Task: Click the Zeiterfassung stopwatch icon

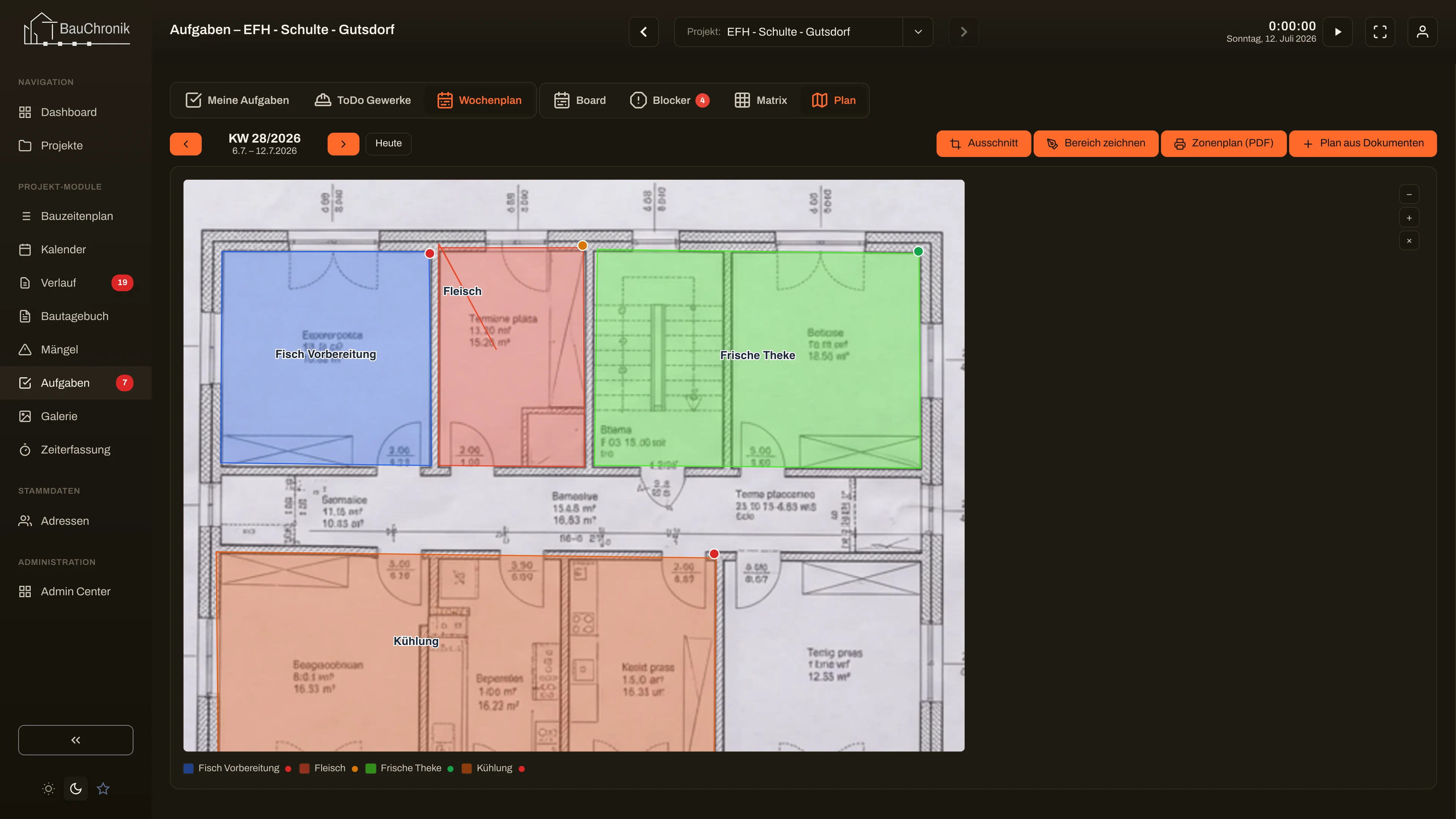Action: 25,449
